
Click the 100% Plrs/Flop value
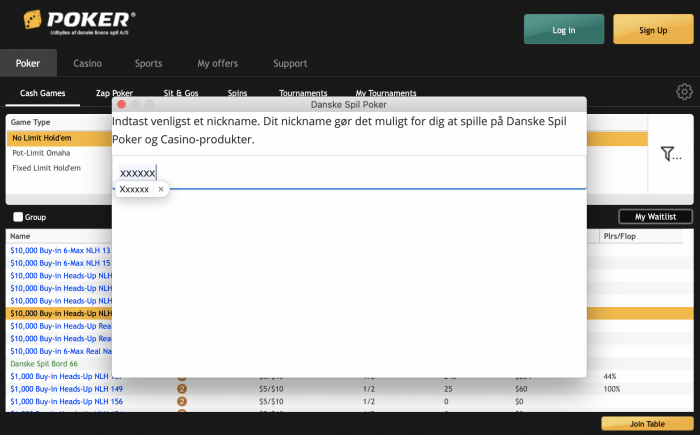click(612, 389)
